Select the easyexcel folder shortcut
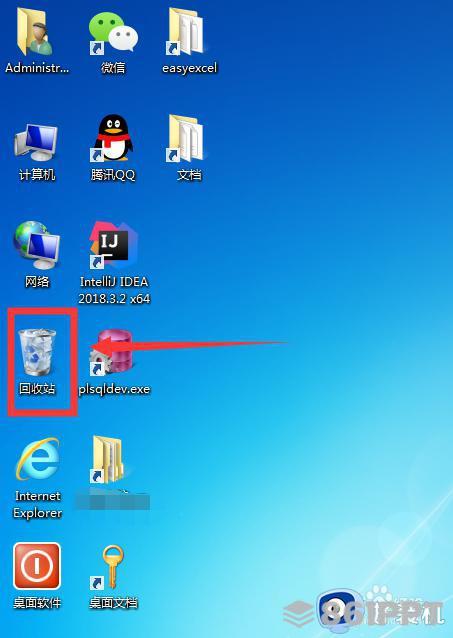The image size is (453, 638). pos(186,31)
